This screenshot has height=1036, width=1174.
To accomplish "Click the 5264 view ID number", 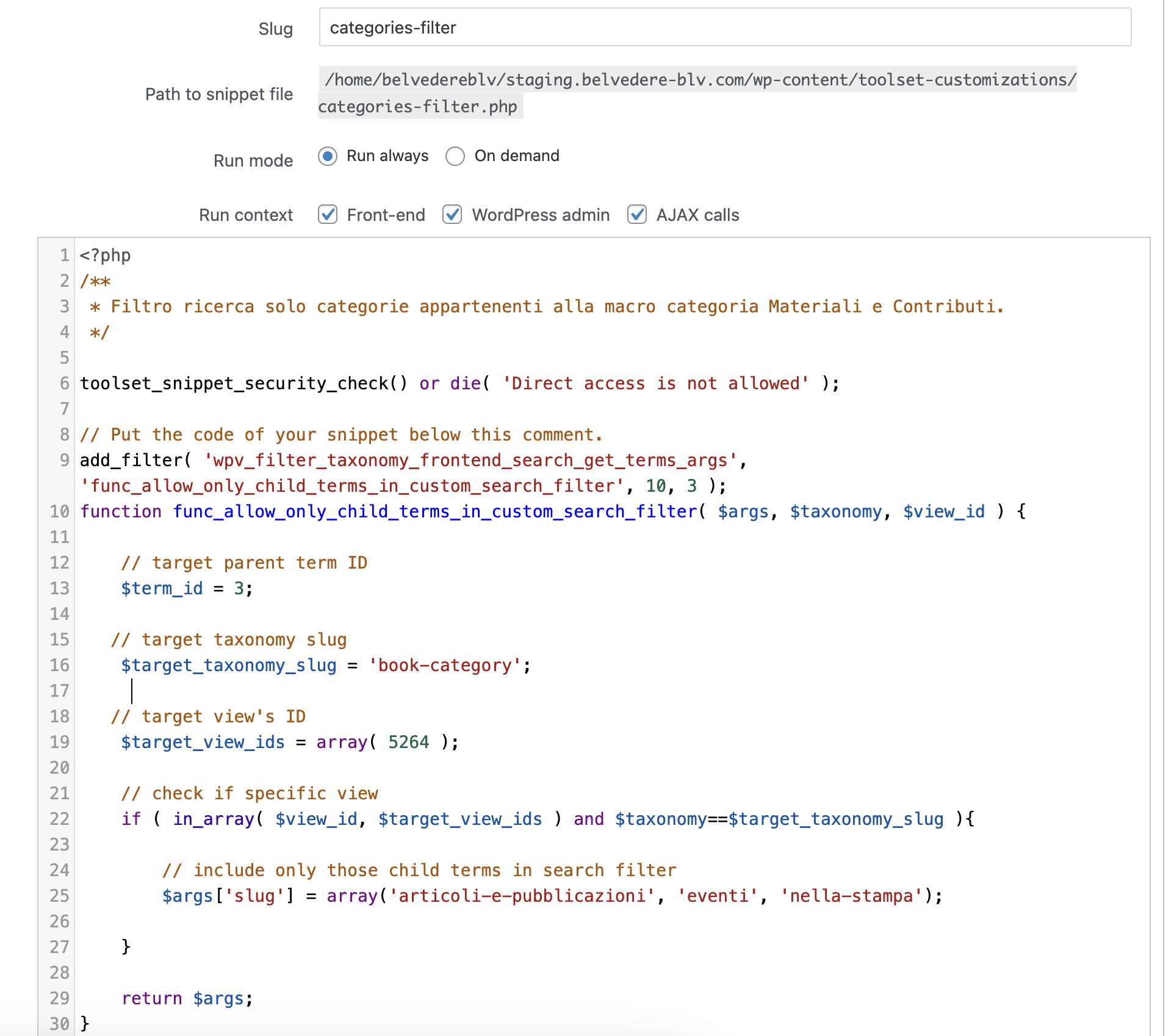I will (x=408, y=742).
